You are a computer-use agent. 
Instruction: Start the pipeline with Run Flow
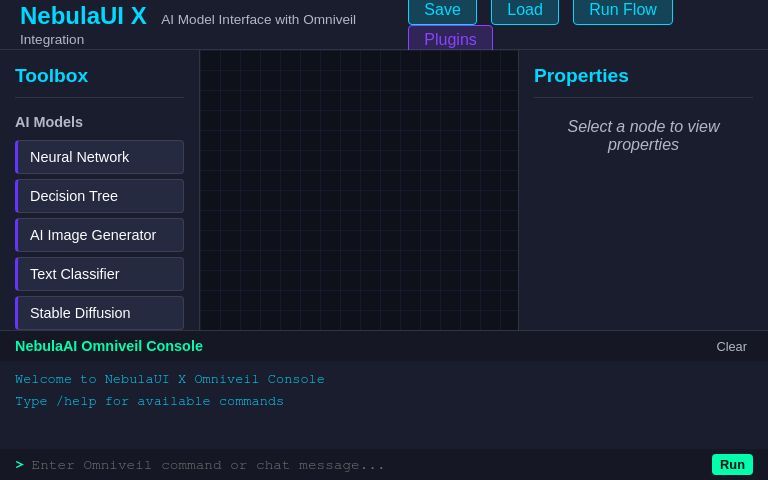(622, 10)
